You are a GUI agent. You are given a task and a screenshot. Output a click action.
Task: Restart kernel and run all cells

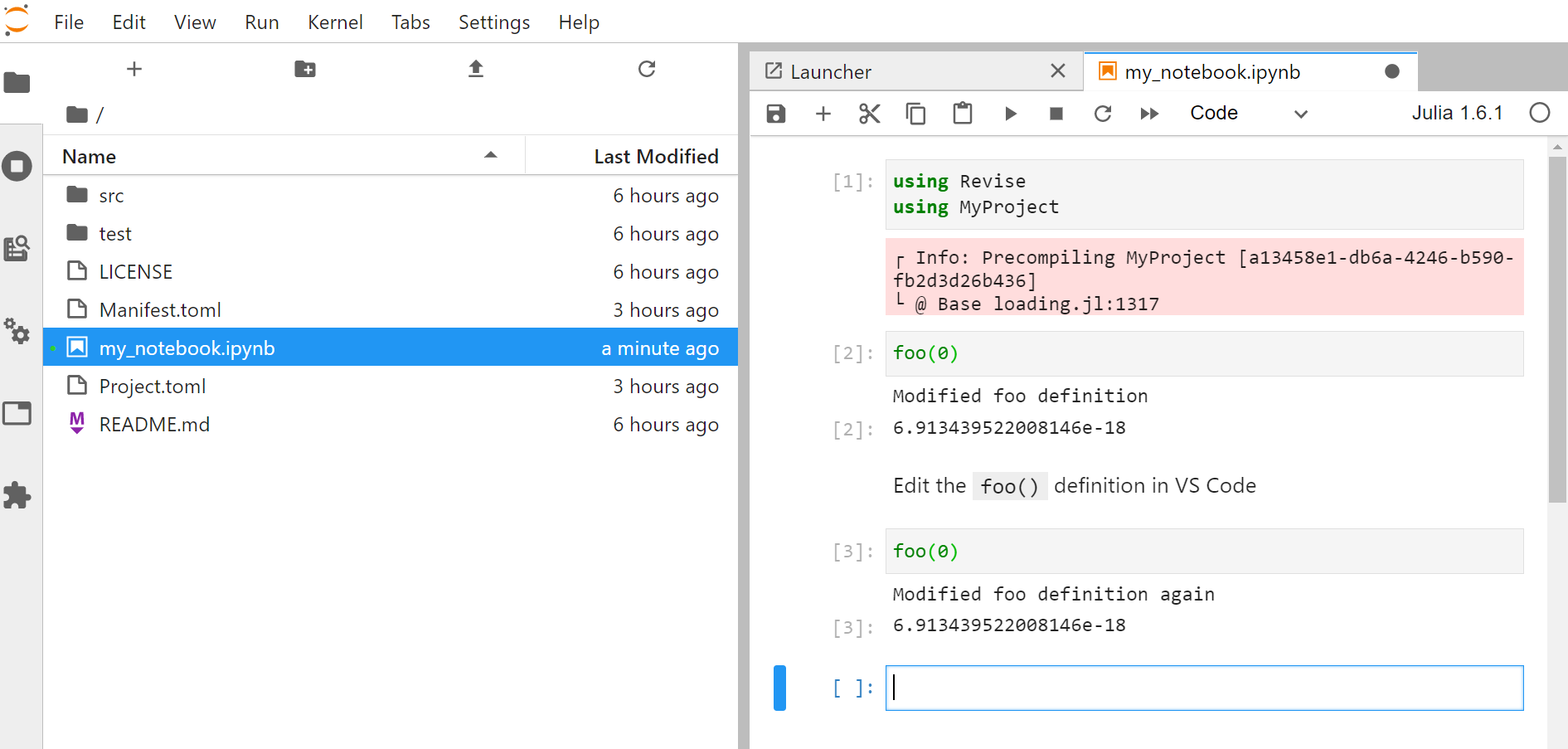coord(1149,114)
